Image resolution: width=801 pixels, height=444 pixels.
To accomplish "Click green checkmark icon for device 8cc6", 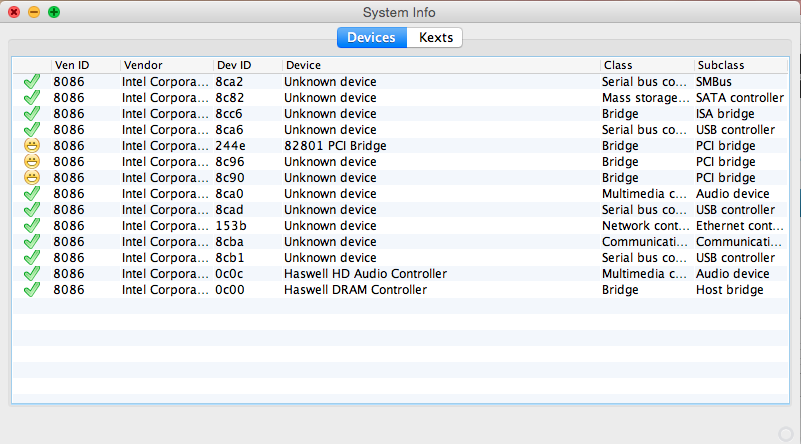I will [32, 113].
